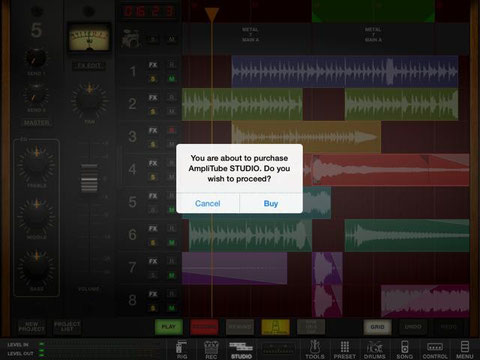Open FX for track 7
Screen dimensions: 480x360
(153, 261)
